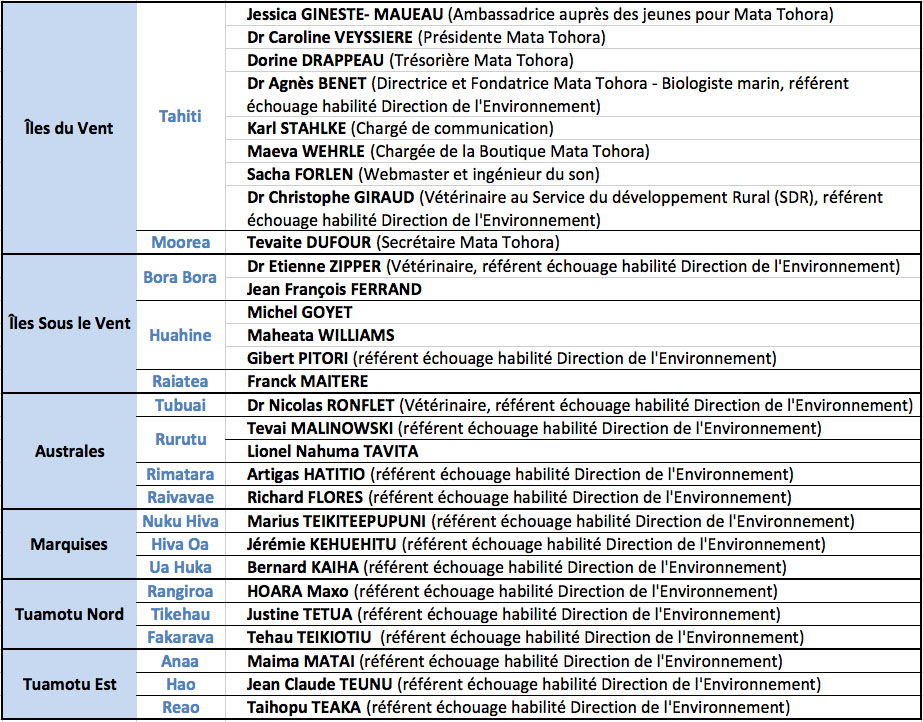
Task: Select the Dr Caroline VEYSSIERE row
Action: tap(425, 38)
